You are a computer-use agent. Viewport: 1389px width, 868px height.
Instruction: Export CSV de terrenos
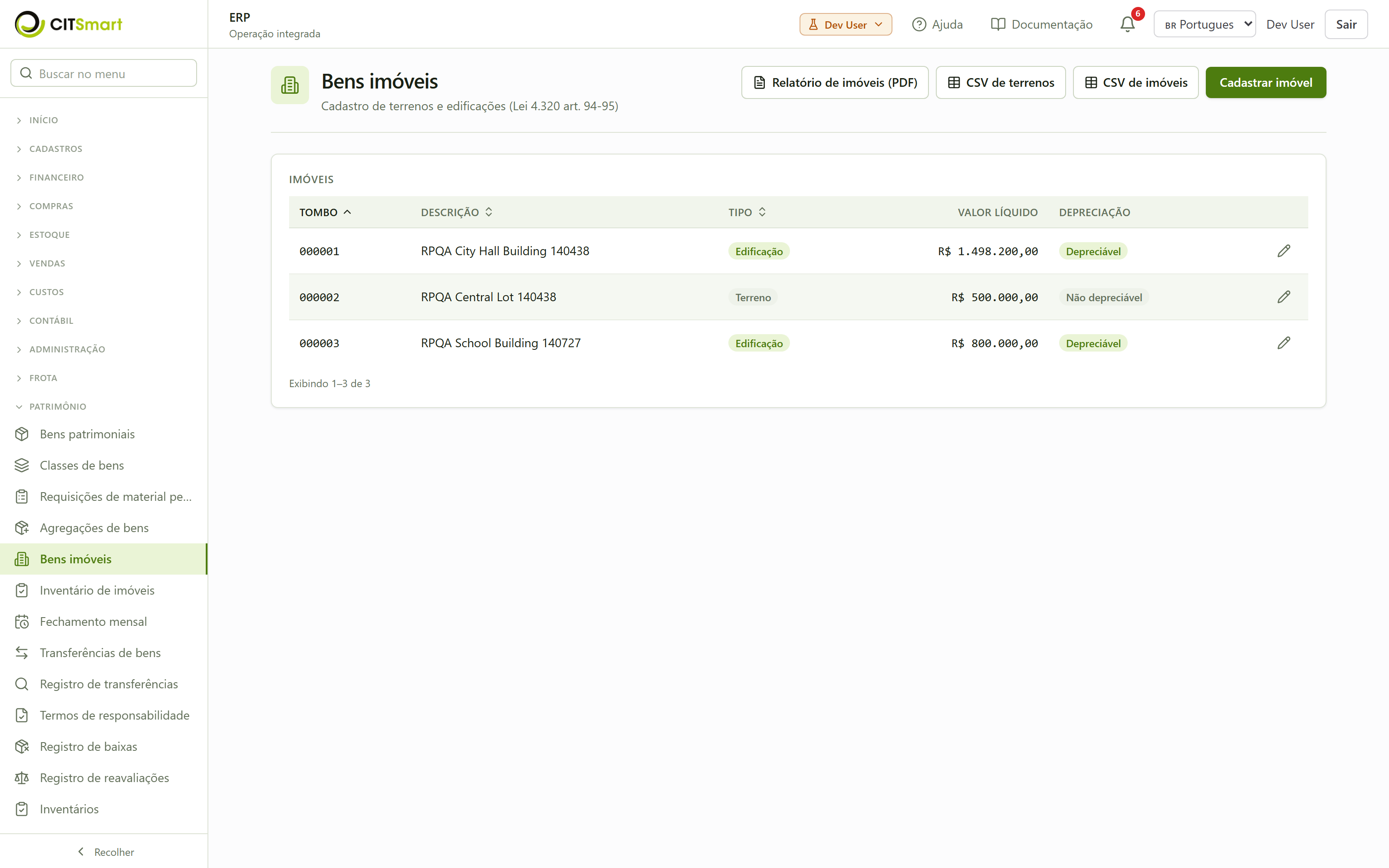[1001, 82]
